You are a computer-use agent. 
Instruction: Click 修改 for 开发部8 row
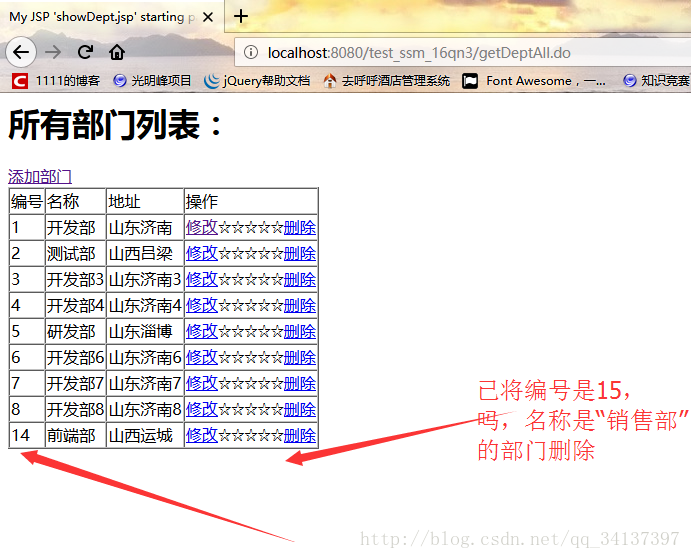[202, 410]
